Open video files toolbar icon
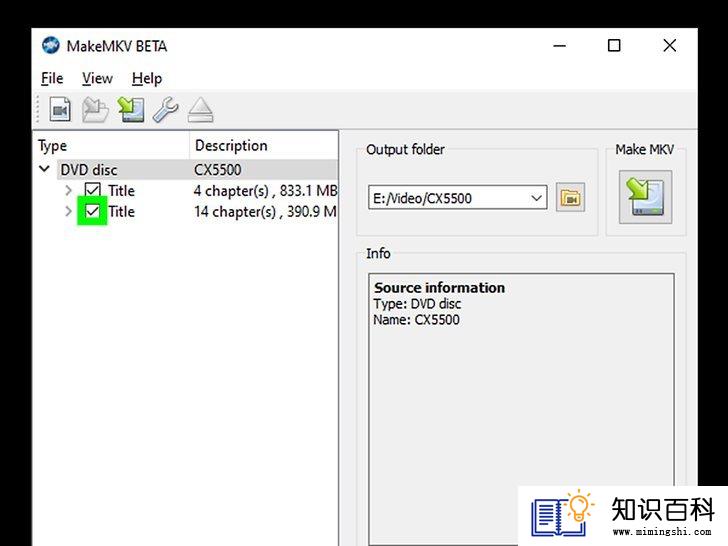 60,110
